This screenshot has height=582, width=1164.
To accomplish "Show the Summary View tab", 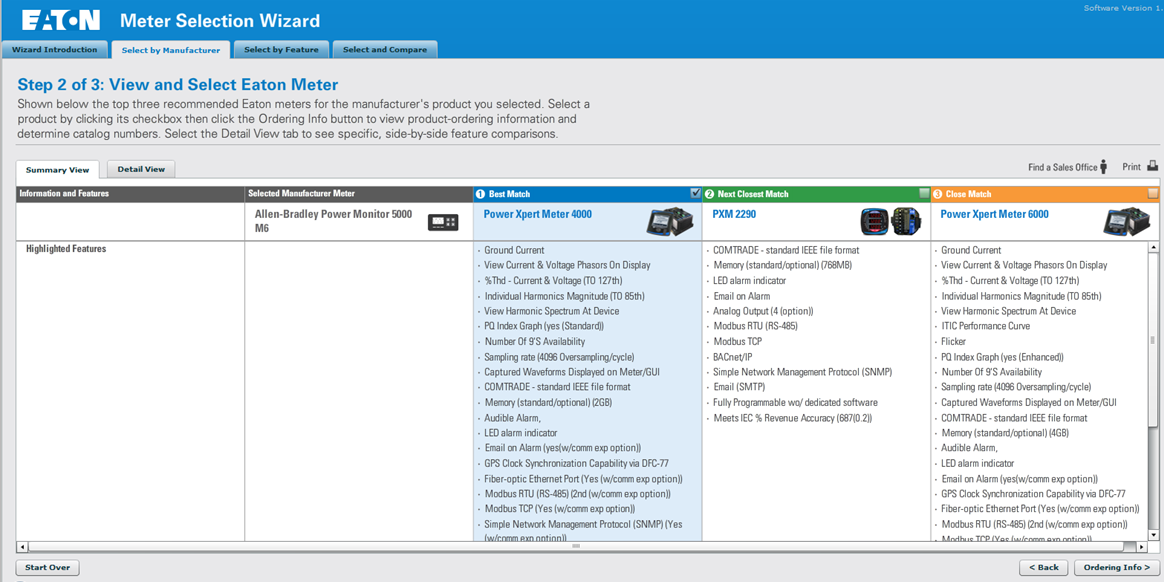I will [57, 170].
